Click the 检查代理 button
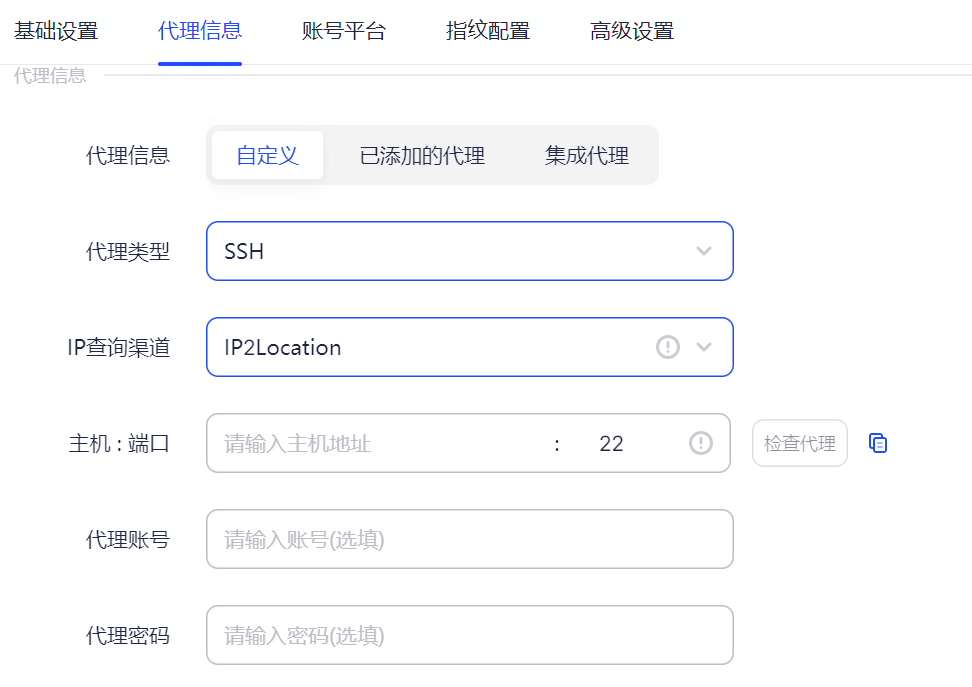972x687 pixels. click(x=799, y=442)
